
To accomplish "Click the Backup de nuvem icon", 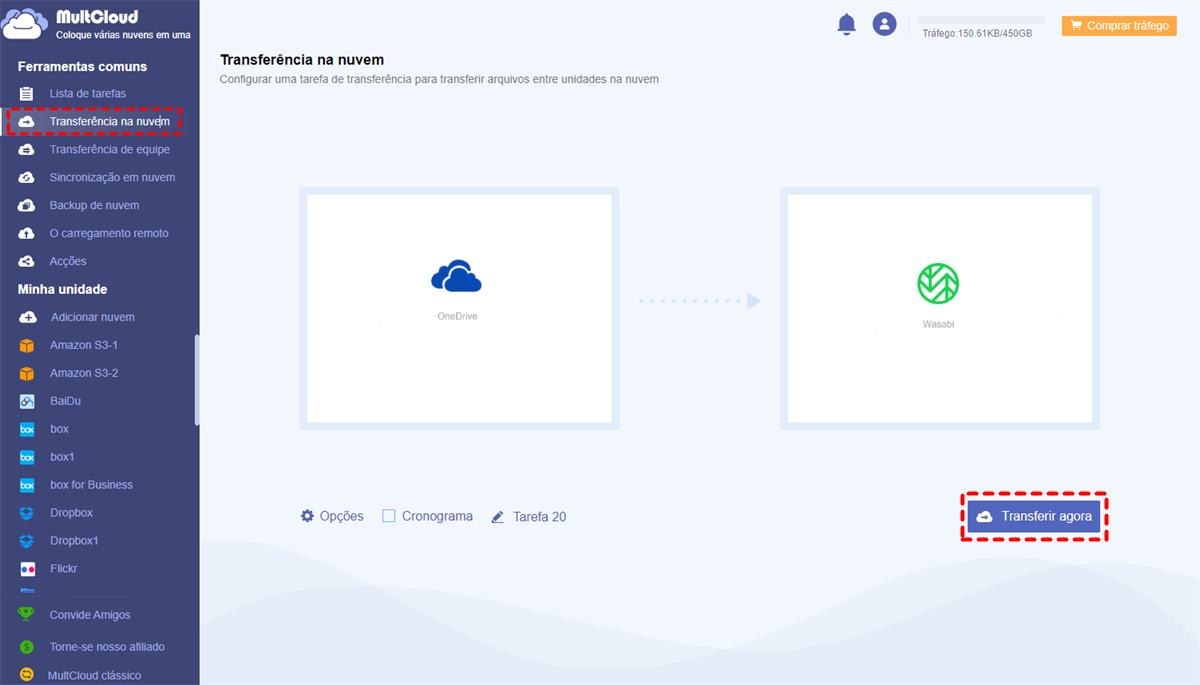I will click(28, 205).
